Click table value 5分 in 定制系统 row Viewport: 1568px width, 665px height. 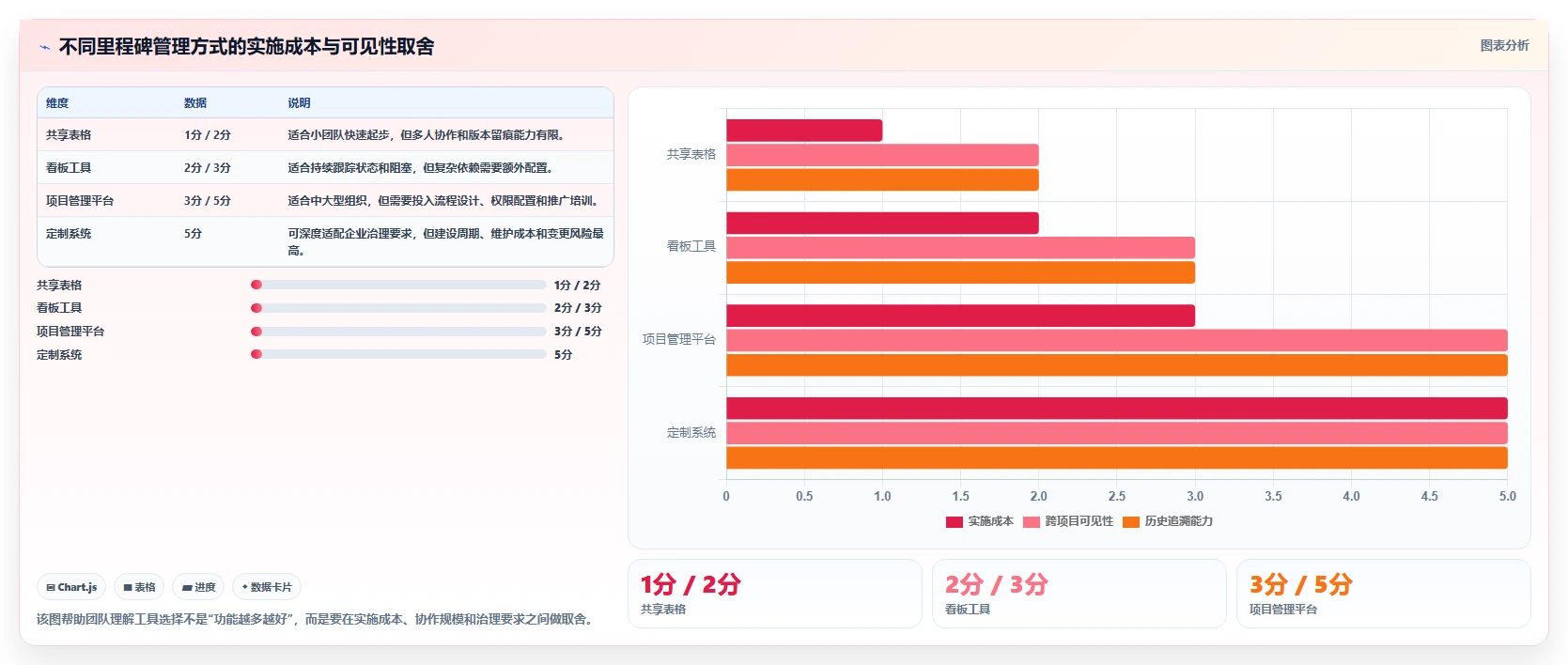(x=194, y=234)
